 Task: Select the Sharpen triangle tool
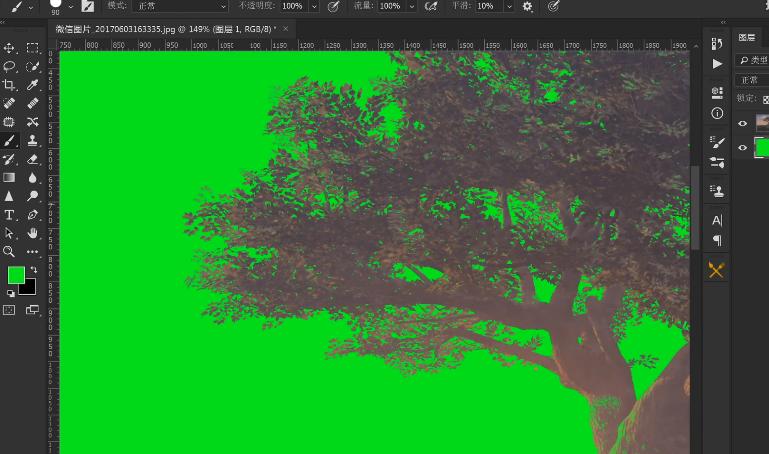pos(9,196)
